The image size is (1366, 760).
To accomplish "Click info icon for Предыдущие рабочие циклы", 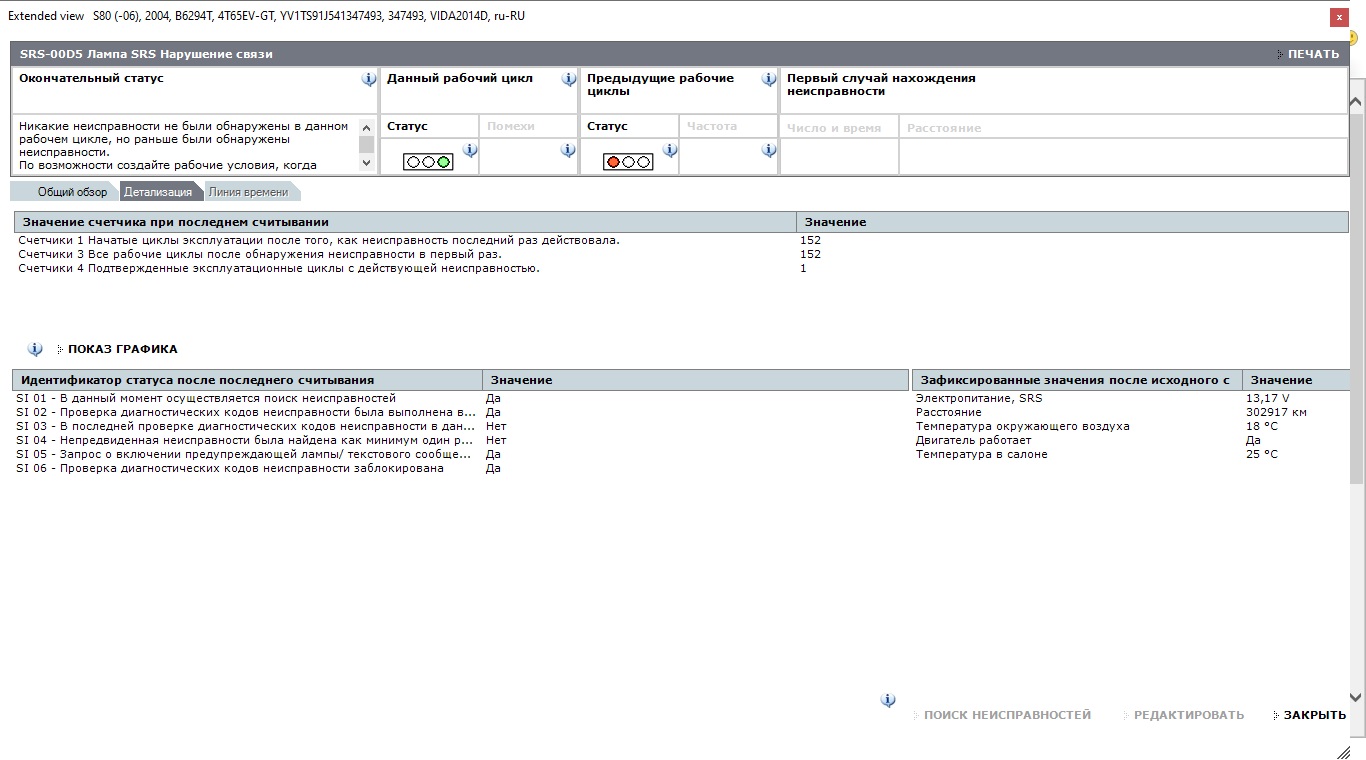I will (769, 79).
